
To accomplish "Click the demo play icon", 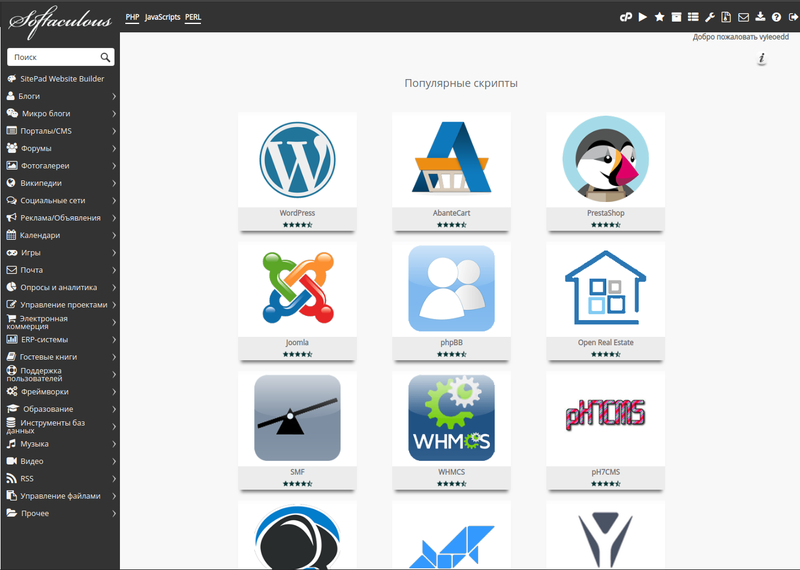I will point(643,17).
